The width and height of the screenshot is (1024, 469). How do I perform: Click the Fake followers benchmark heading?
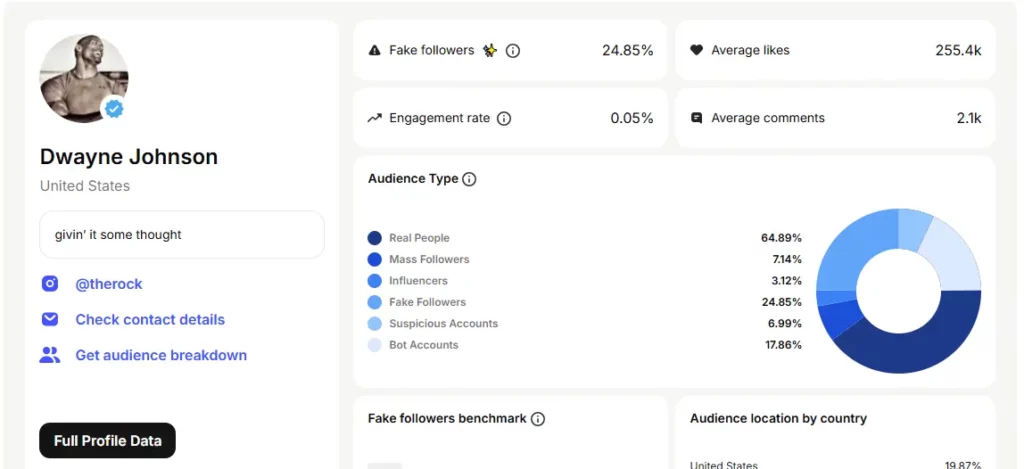tap(447, 419)
